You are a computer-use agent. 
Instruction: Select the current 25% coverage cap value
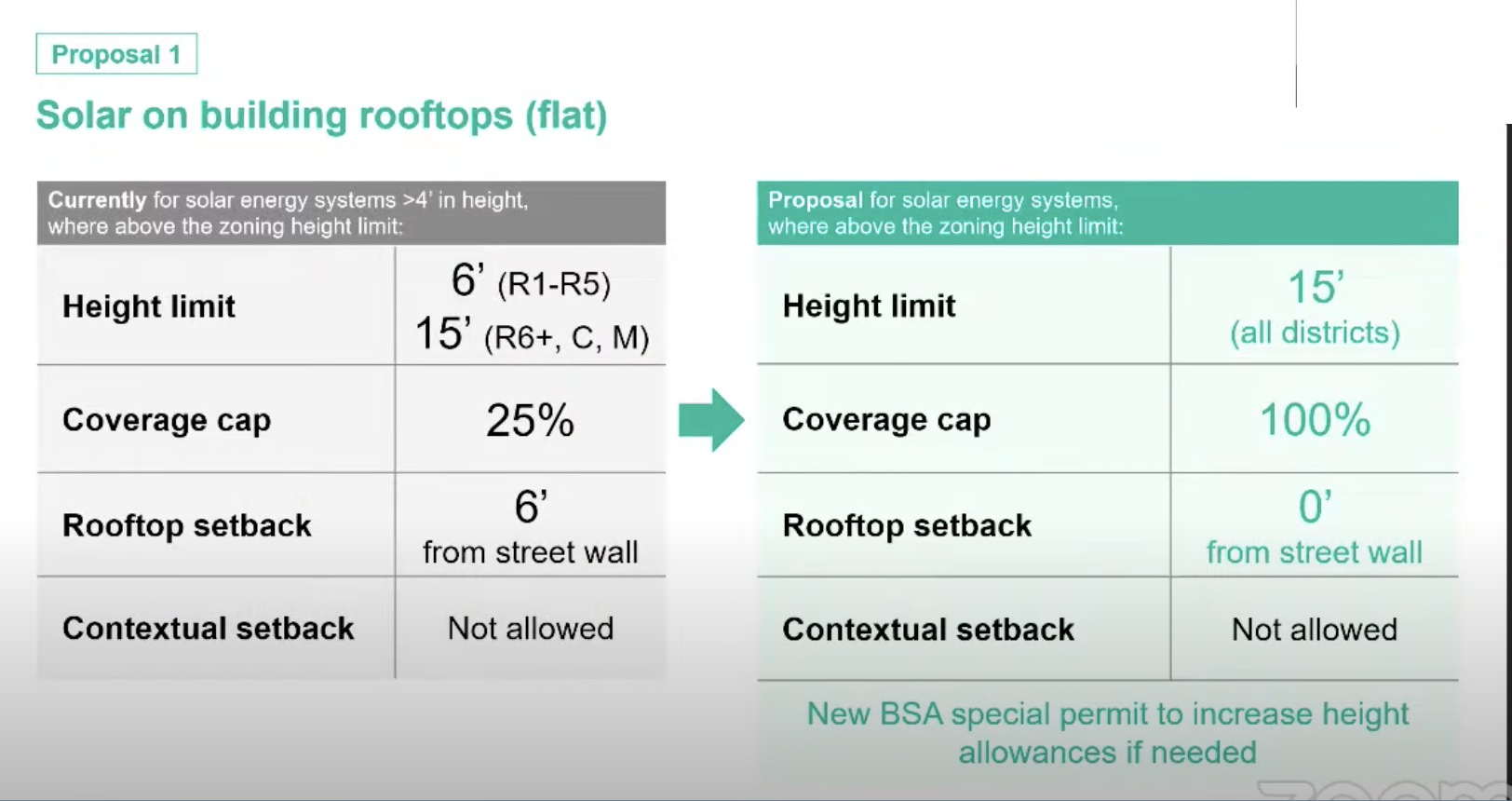(530, 420)
